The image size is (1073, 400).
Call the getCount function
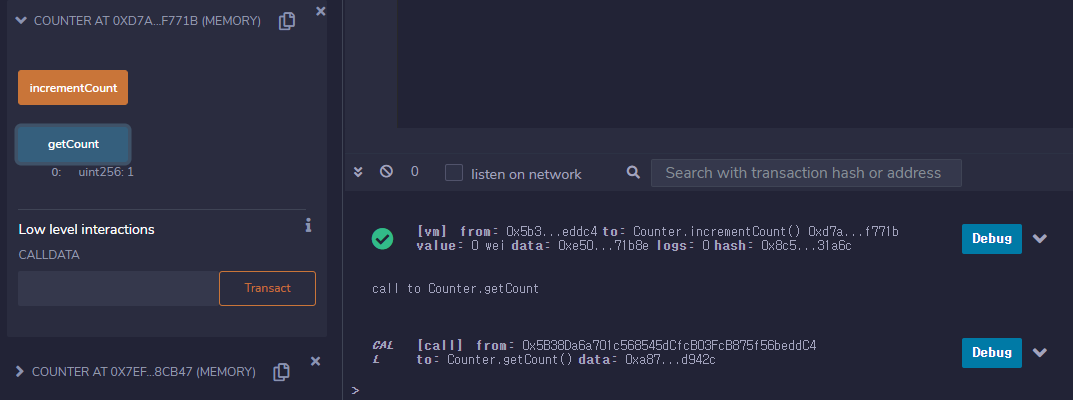pos(73,144)
